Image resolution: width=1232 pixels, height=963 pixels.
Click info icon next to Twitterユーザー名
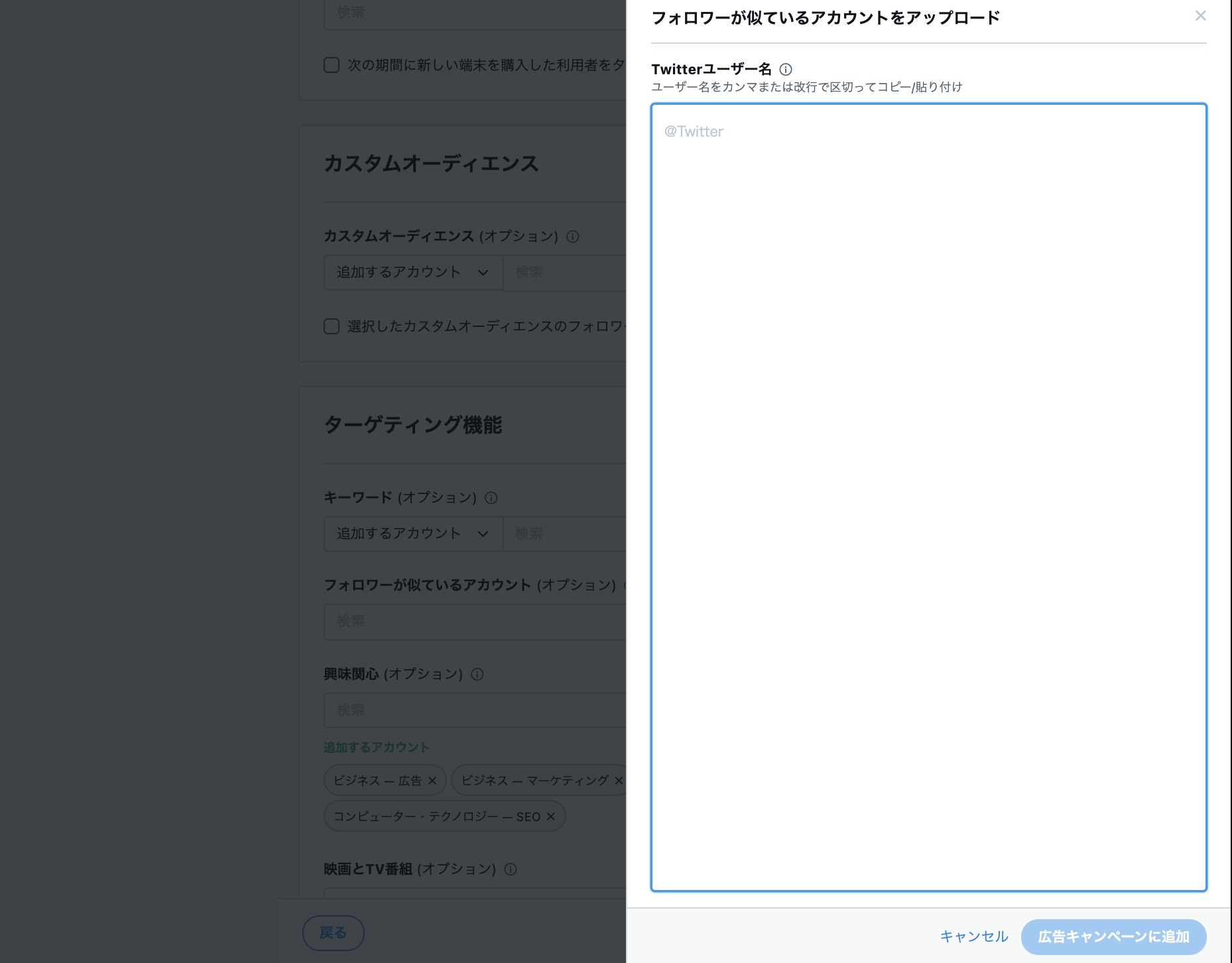[786, 70]
